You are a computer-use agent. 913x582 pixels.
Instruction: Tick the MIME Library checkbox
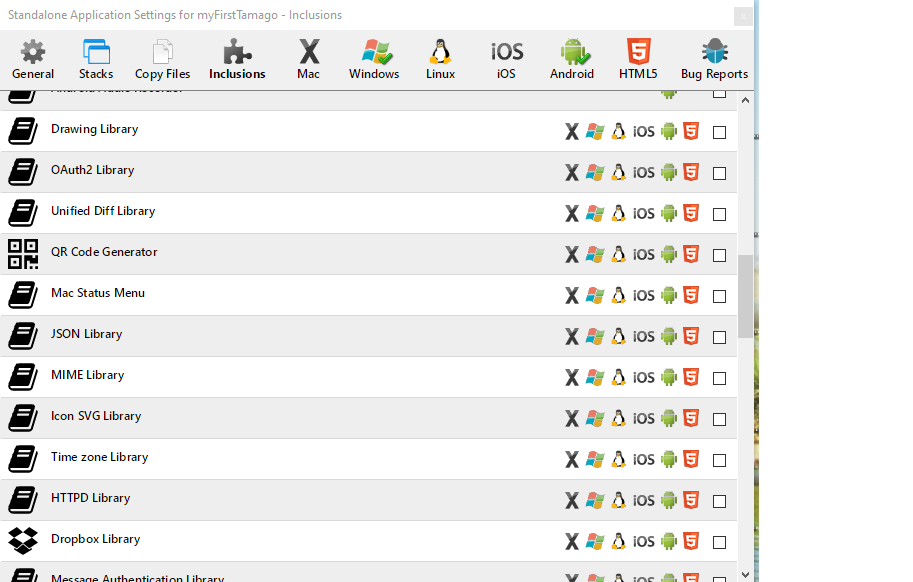[x=720, y=379]
